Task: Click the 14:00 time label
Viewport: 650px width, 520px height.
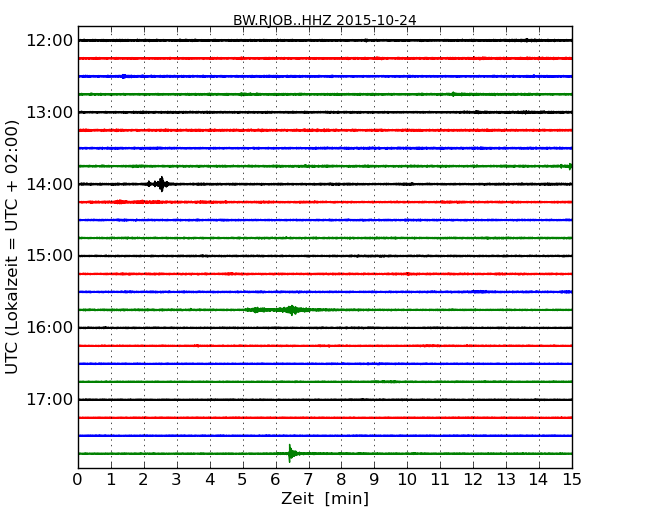Action: pyautogui.click(x=49, y=184)
